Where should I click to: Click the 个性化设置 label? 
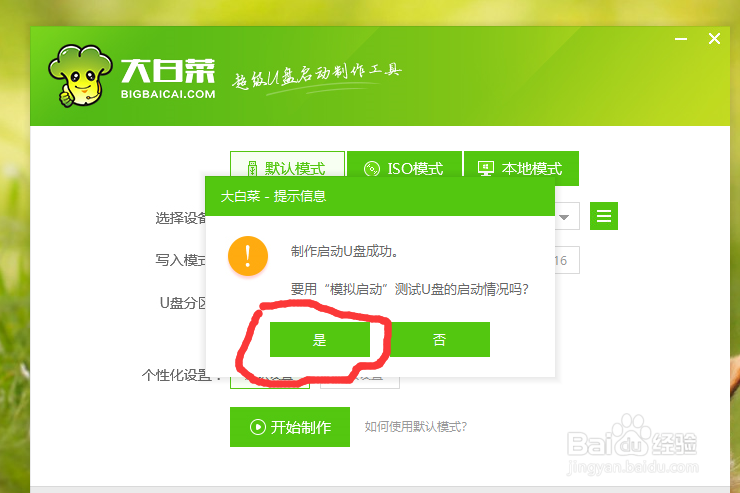coord(180,376)
